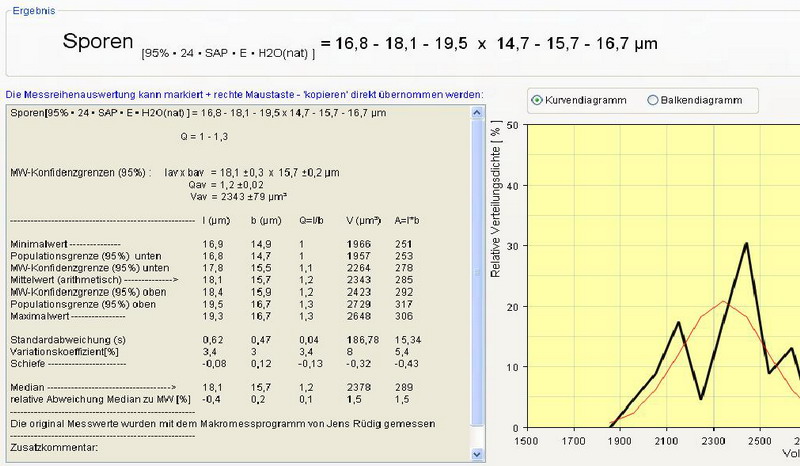Select the Kurvendiagramm radio button
Image resolution: width=800 pixels, height=466 pixels.
[539, 100]
